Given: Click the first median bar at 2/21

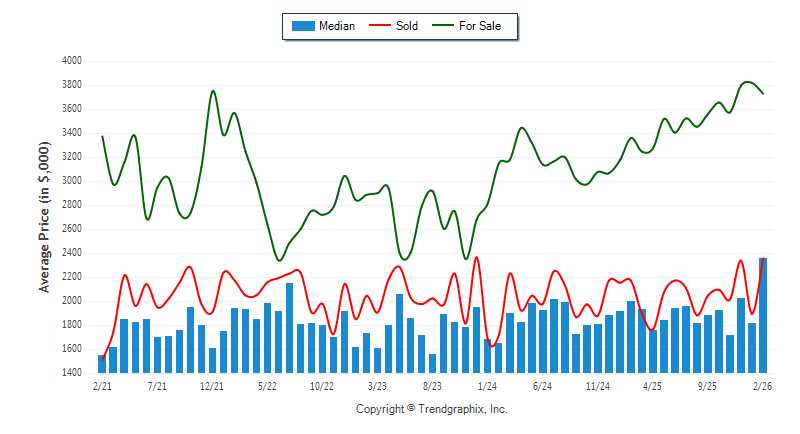Looking at the screenshot, I should [102, 364].
